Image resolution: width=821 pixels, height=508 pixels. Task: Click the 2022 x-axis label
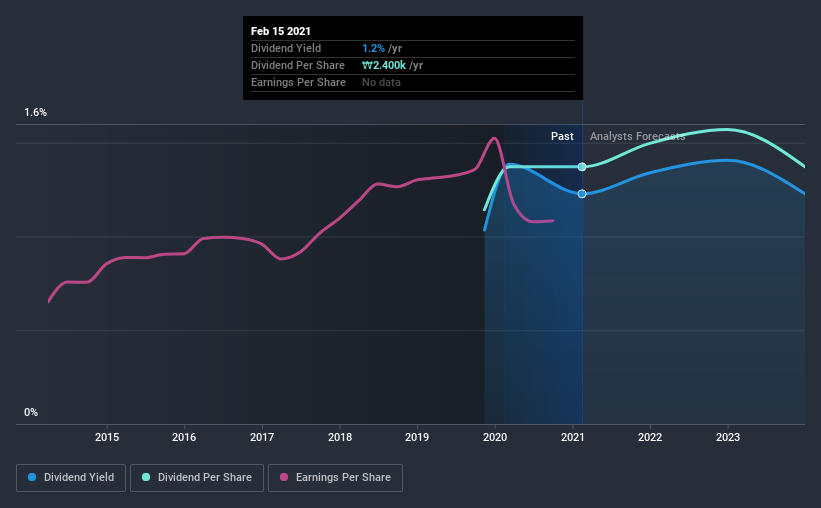(x=650, y=437)
